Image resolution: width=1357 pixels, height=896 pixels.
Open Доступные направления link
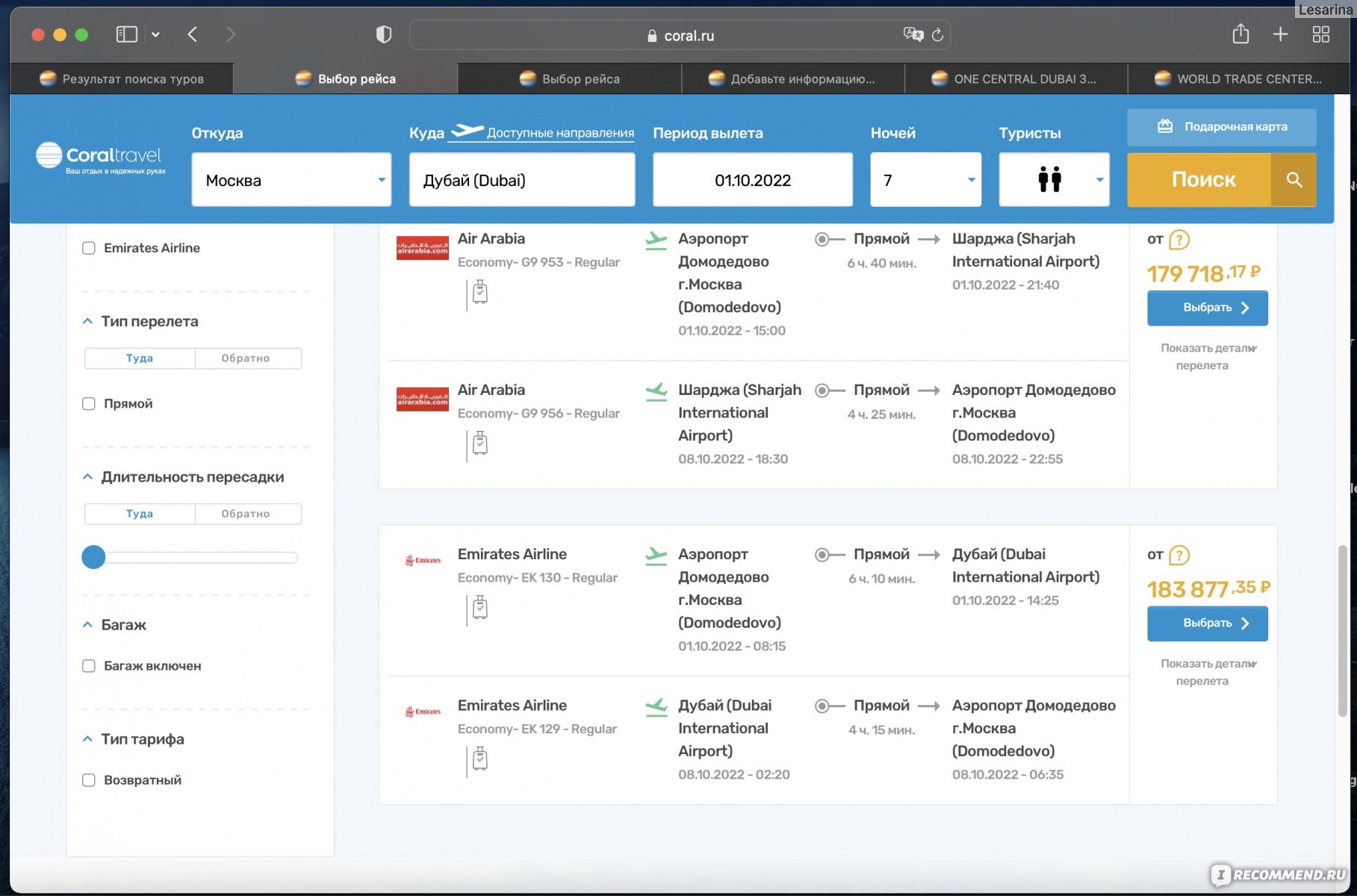[x=560, y=133]
